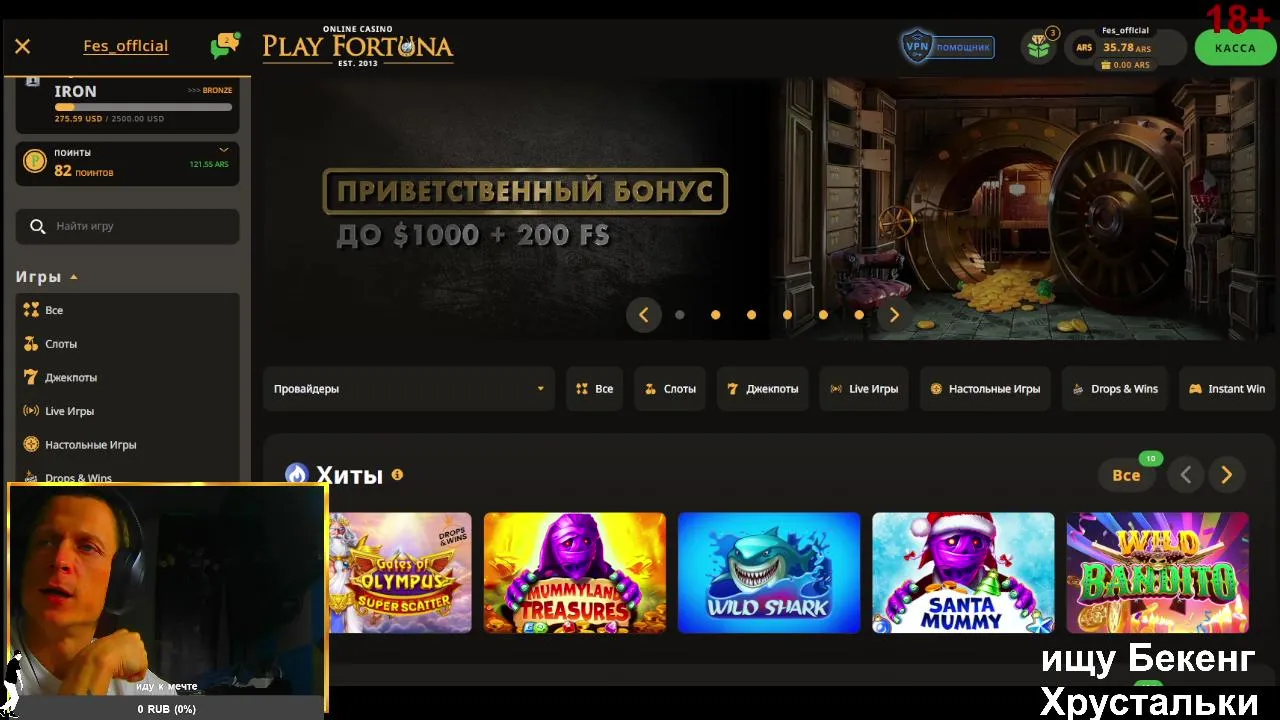Image resolution: width=1280 pixels, height=720 pixels.
Task: Click the search magnifier icon
Action: tap(38, 226)
